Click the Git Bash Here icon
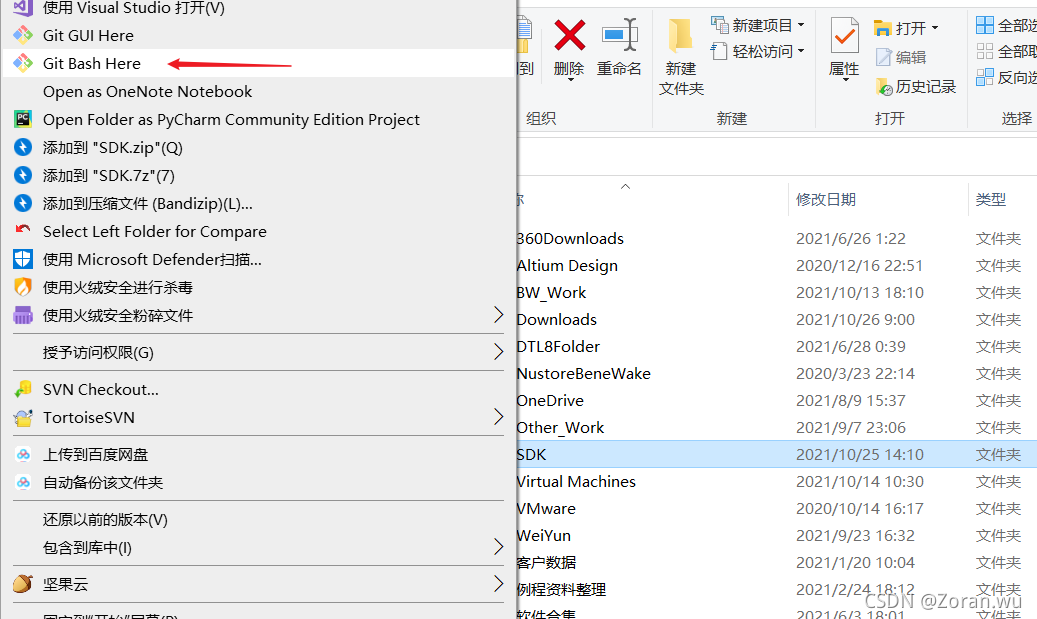This screenshot has height=619, width=1037. point(23,63)
